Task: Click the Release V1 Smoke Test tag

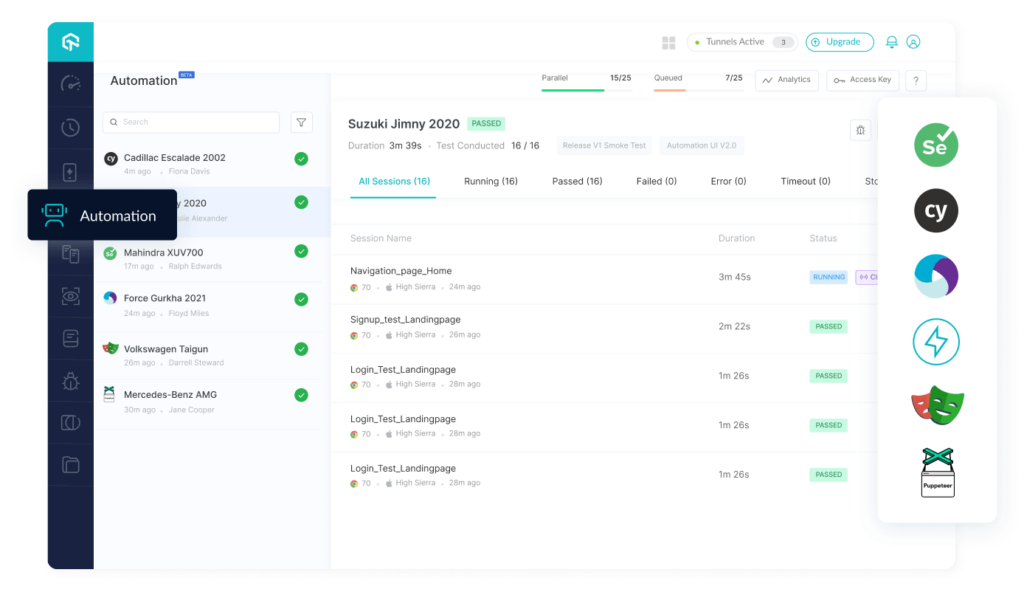Action: click(x=604, y=146)
